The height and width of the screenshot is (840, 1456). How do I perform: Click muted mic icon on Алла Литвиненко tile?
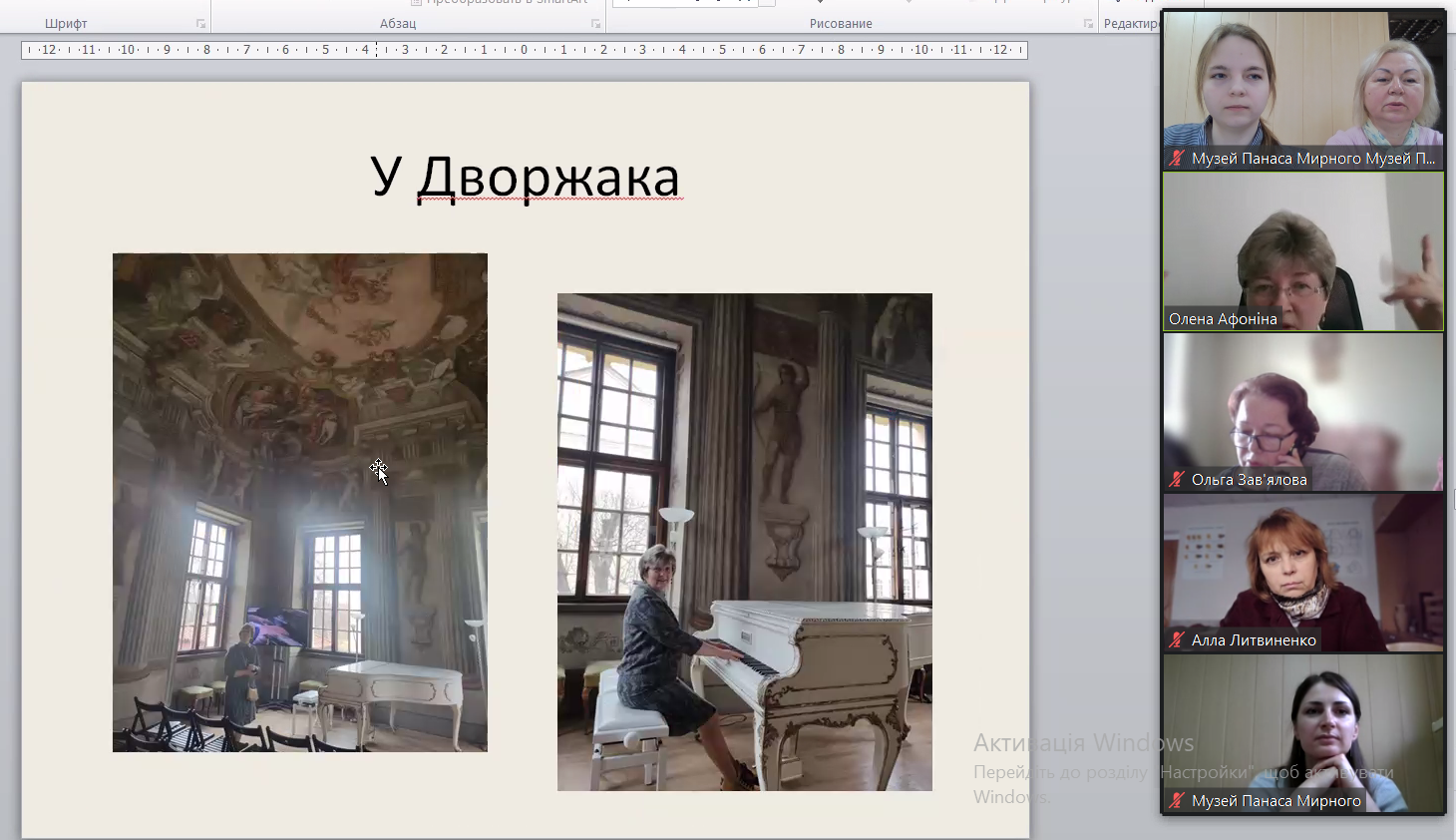coord(1177,640)
